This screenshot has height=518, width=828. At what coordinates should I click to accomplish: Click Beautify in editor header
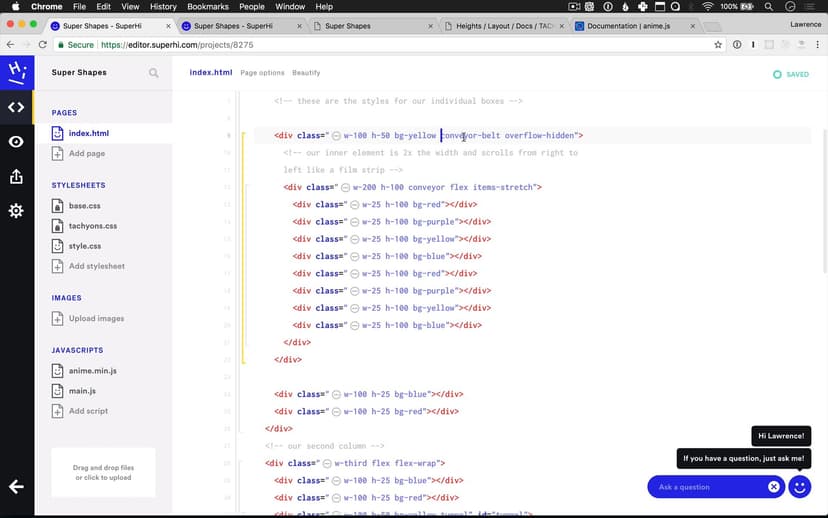(306, 73)
